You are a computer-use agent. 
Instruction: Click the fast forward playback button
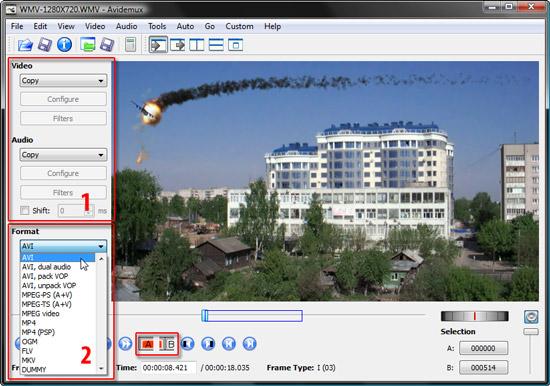(x=125, y=344)
